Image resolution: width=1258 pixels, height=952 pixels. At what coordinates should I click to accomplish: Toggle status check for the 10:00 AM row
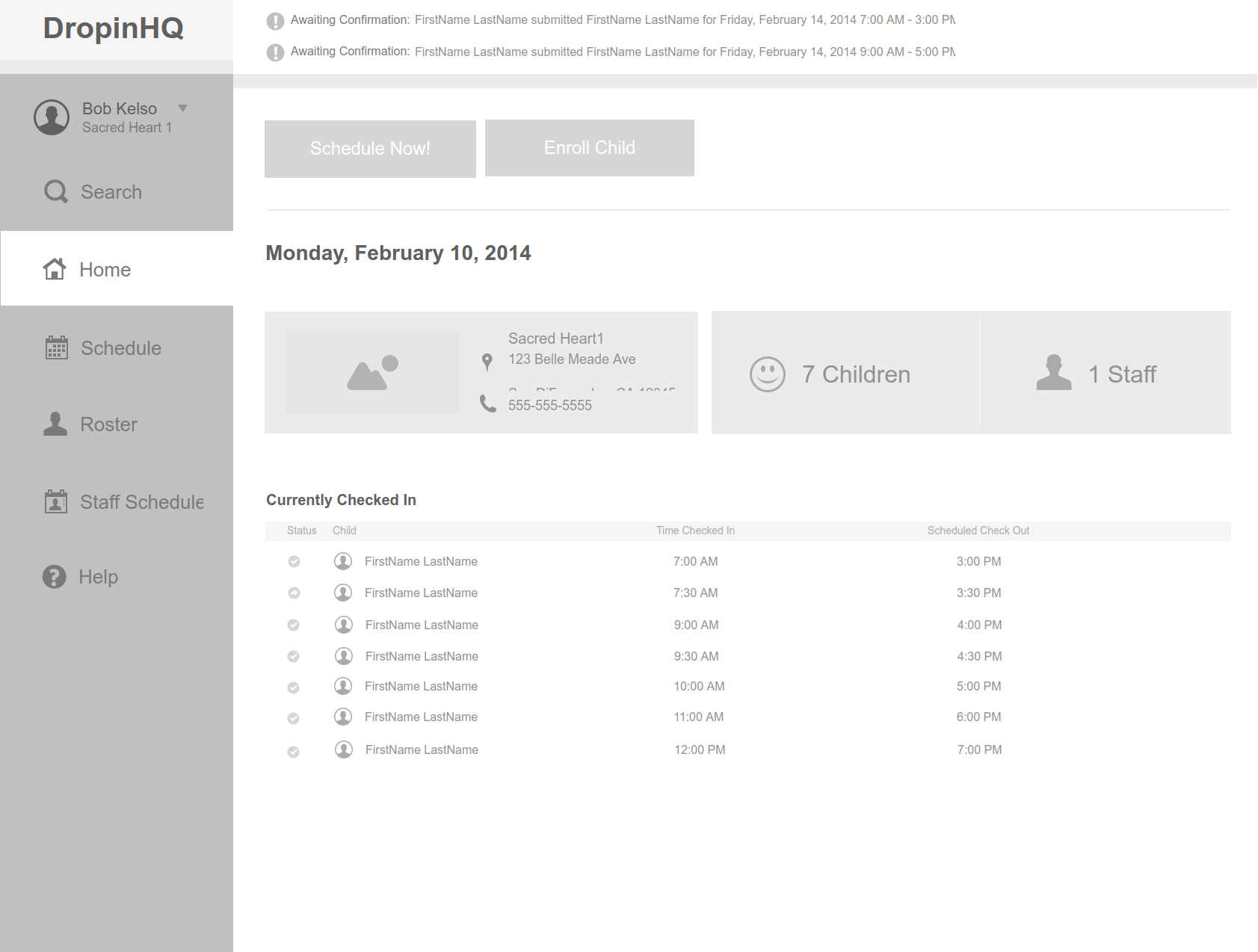pos(294,687)
